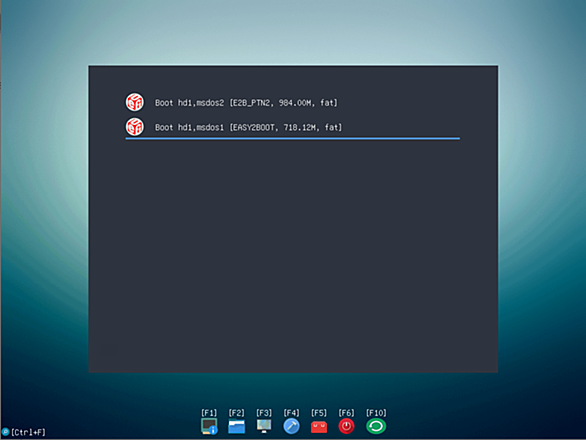
Task: Click the [F4] key label
Action: coord(291,413)
